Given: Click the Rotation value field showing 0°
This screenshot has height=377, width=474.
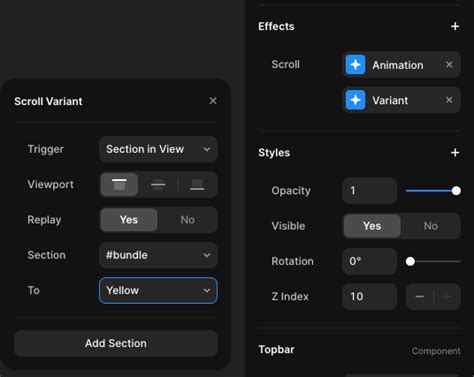Looking at the screenshot, I should 370,261.
